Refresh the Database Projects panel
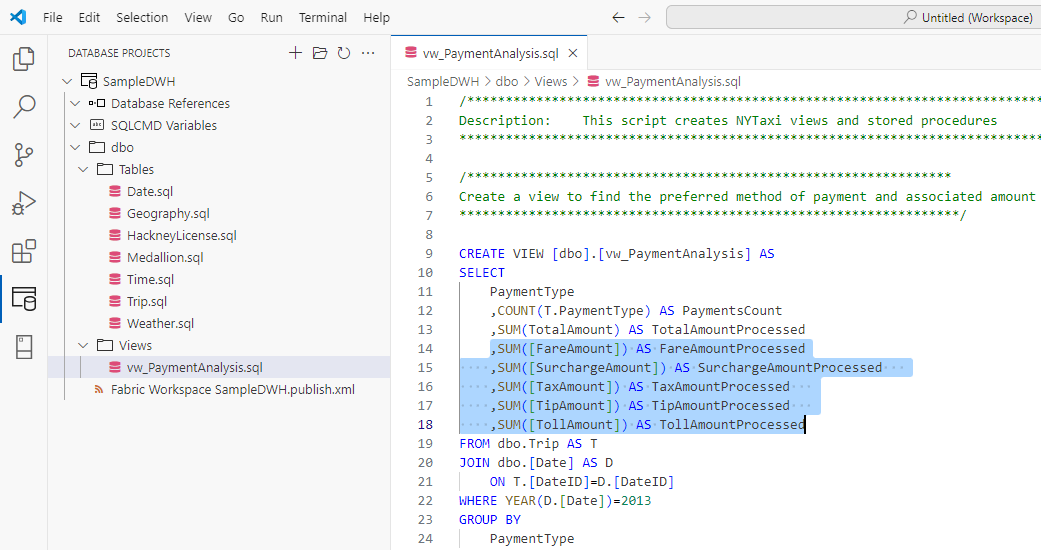The height and width of the screenshot is (550, 1041). tap(343, 53)
